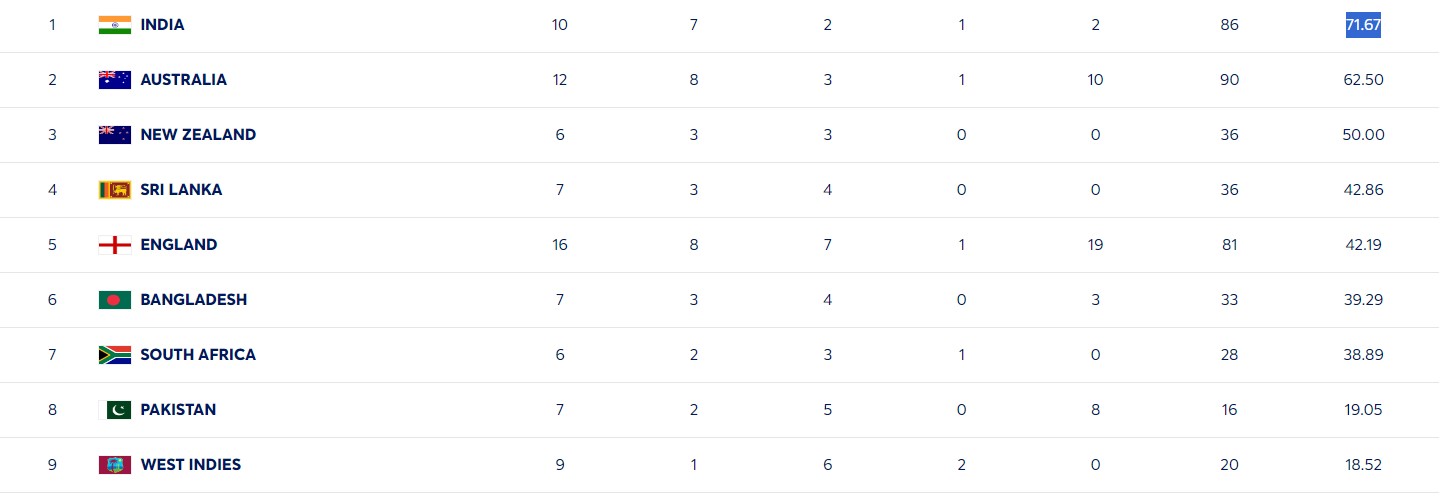Select the ENGLAND team name
The image size is (1443, 497).
(179, 245)
